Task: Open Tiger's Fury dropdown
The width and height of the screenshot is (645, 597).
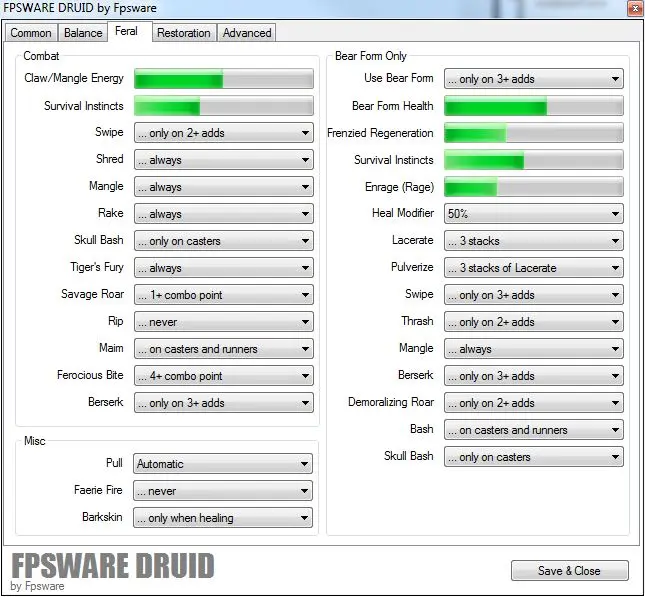Action: click(x=223, y=268)
